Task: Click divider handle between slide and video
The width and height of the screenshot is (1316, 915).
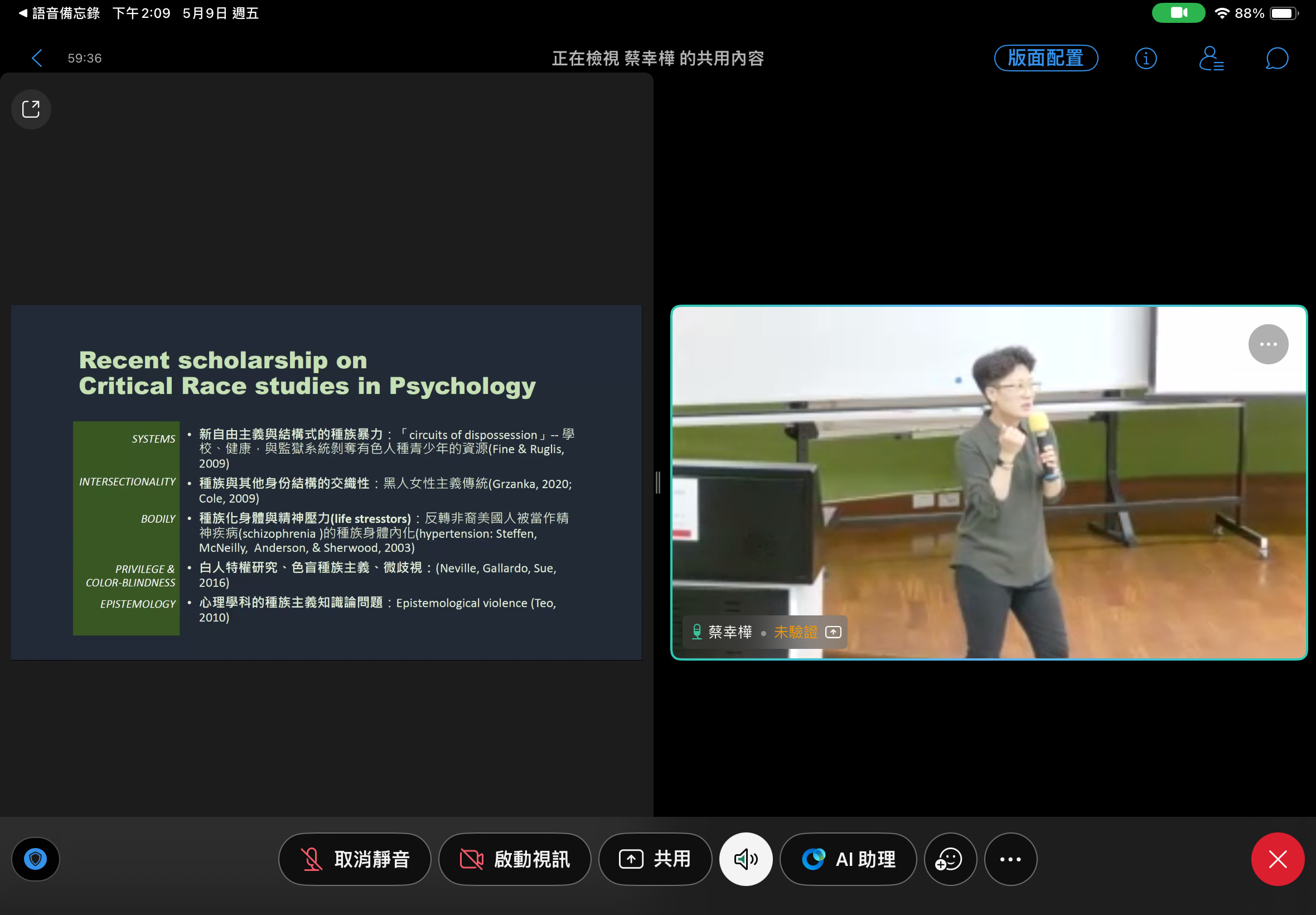Action: click(657, 482)
